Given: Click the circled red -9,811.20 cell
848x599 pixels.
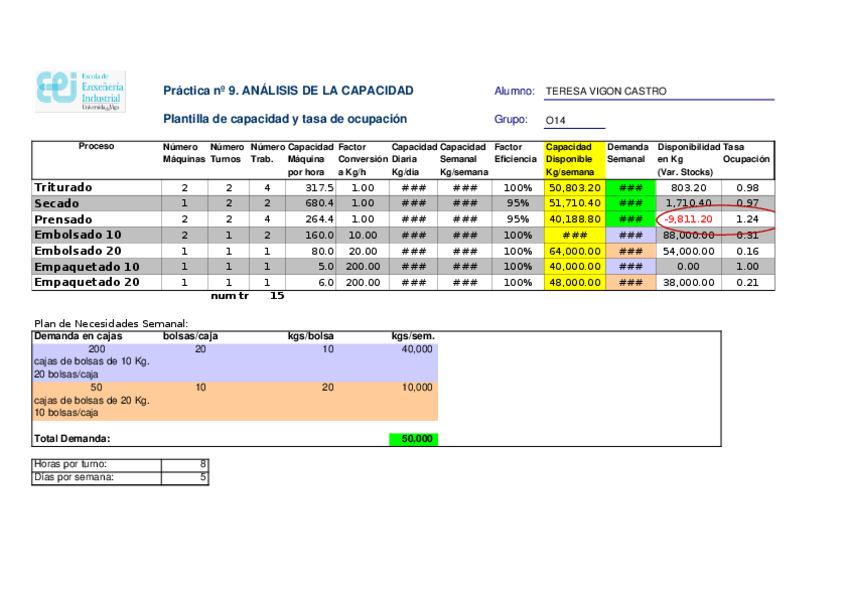Looking at the screenshot, I should 688,219.
